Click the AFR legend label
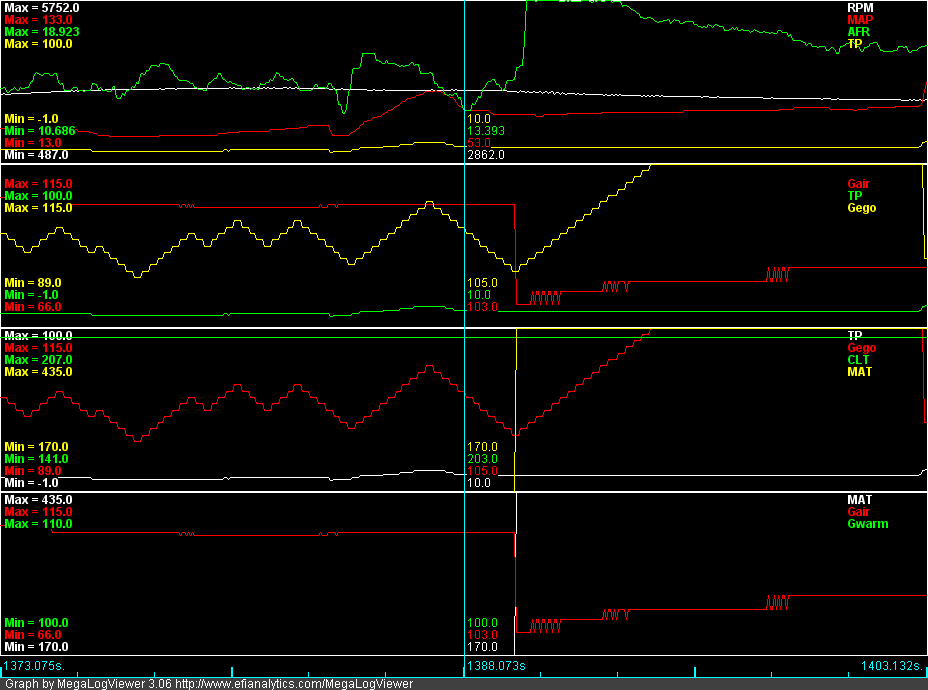This screenshot has width=928, height=690. click(x=858, y=31)
